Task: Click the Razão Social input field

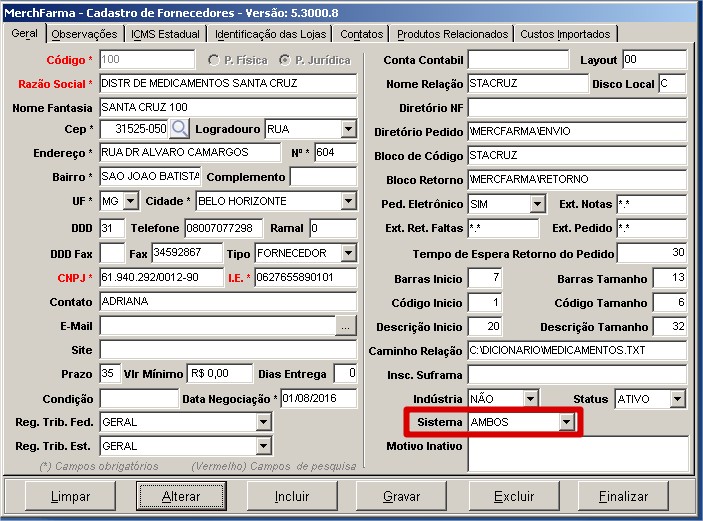Action: [228, 83]
